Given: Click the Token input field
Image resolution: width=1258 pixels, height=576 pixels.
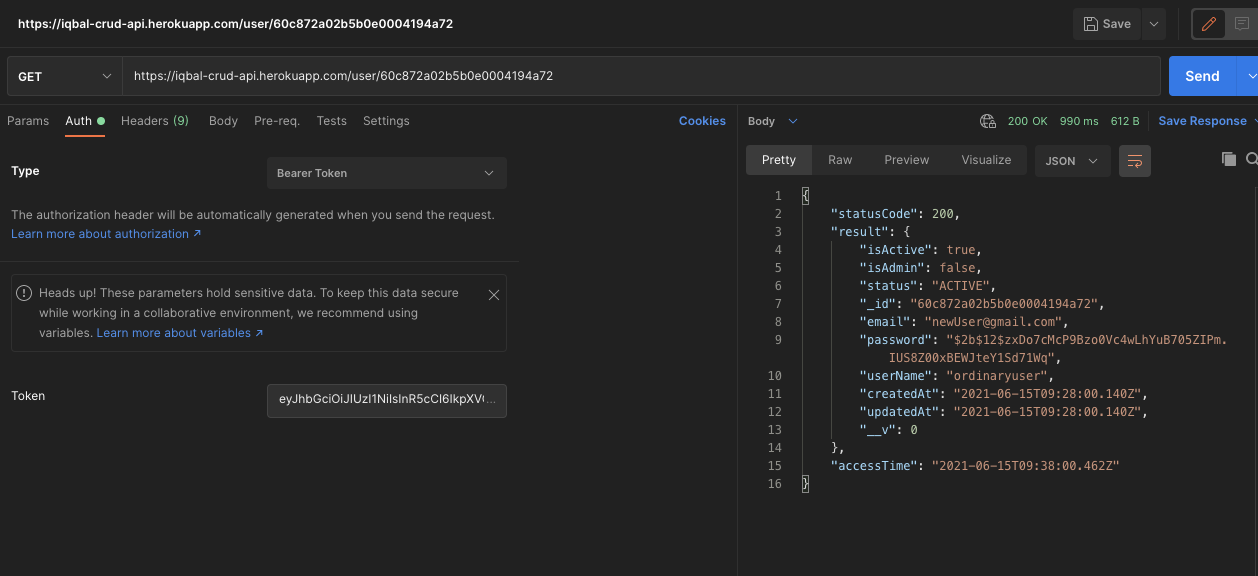Looking at the screenshot, I should click(387, 401).
